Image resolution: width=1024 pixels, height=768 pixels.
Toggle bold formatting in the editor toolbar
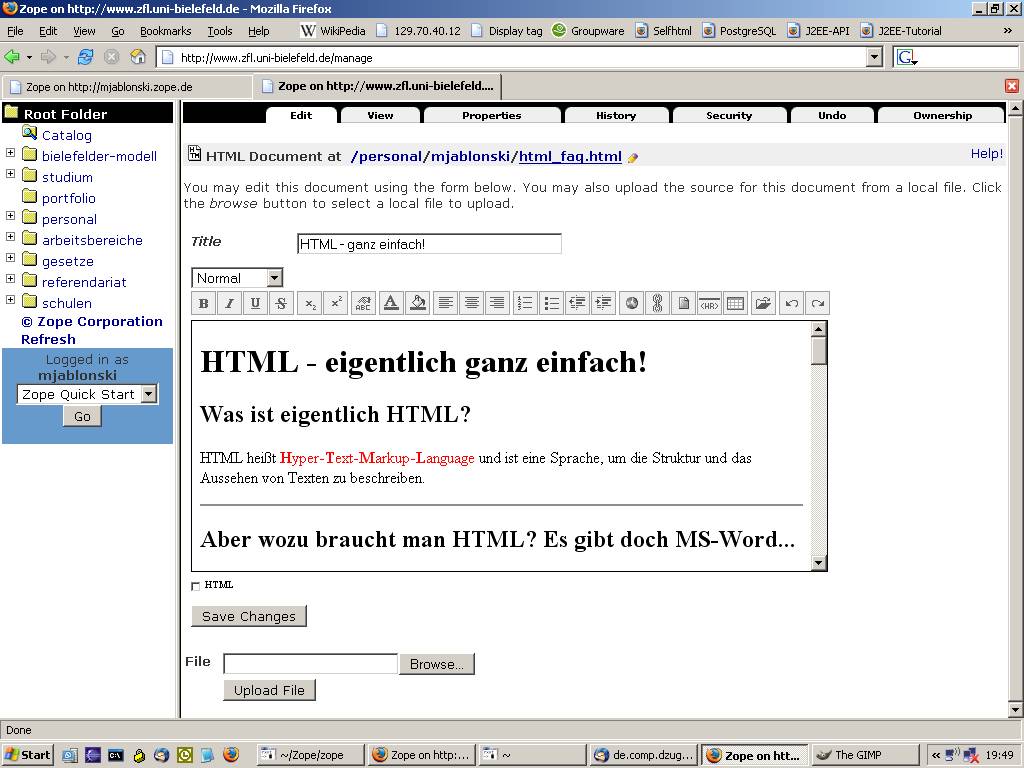(x=203, y=304)
